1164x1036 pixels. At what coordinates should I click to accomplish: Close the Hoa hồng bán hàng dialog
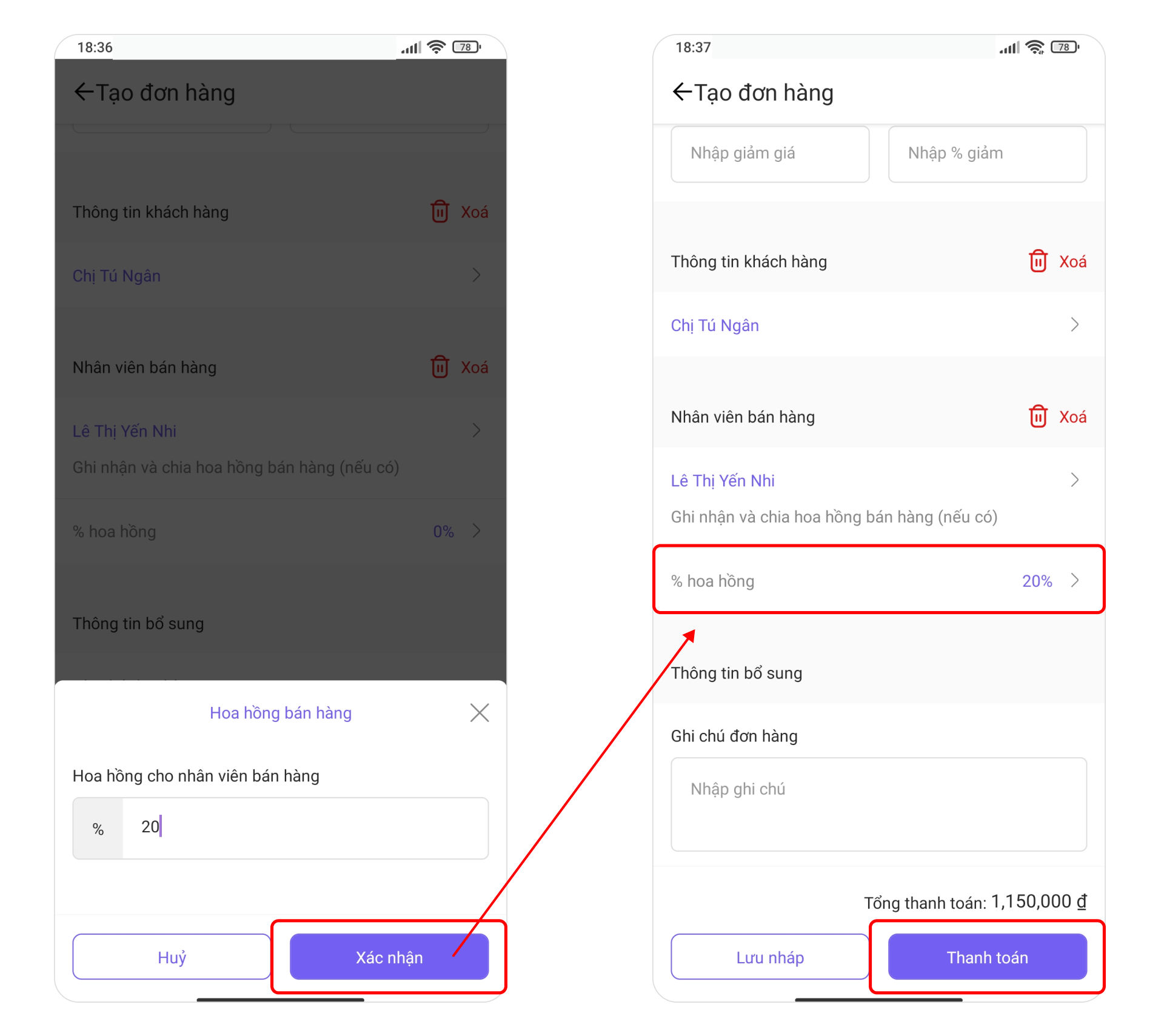[480, 712]
